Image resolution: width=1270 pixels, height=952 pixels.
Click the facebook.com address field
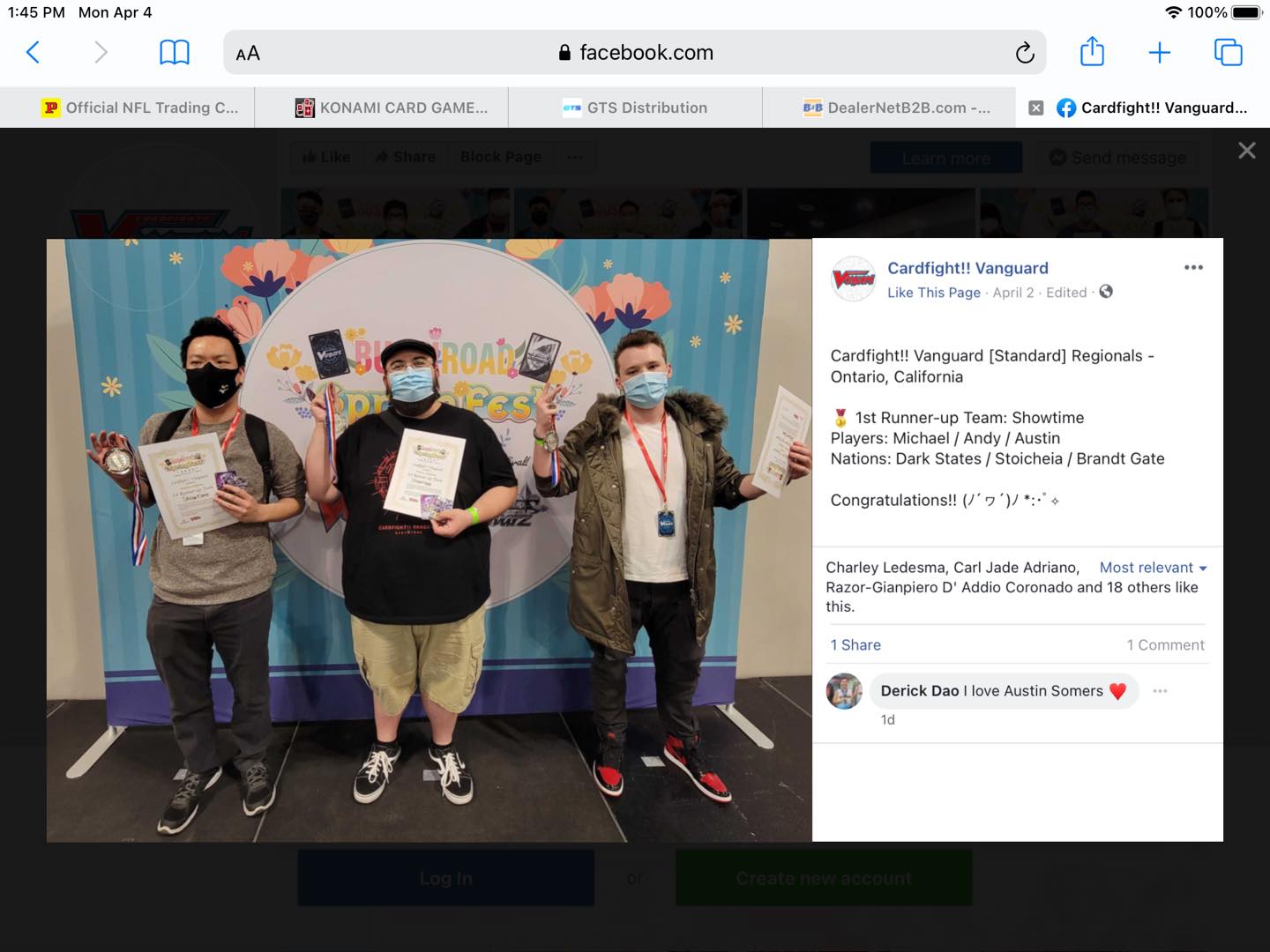pyautogui.click(x=635, y=53)
